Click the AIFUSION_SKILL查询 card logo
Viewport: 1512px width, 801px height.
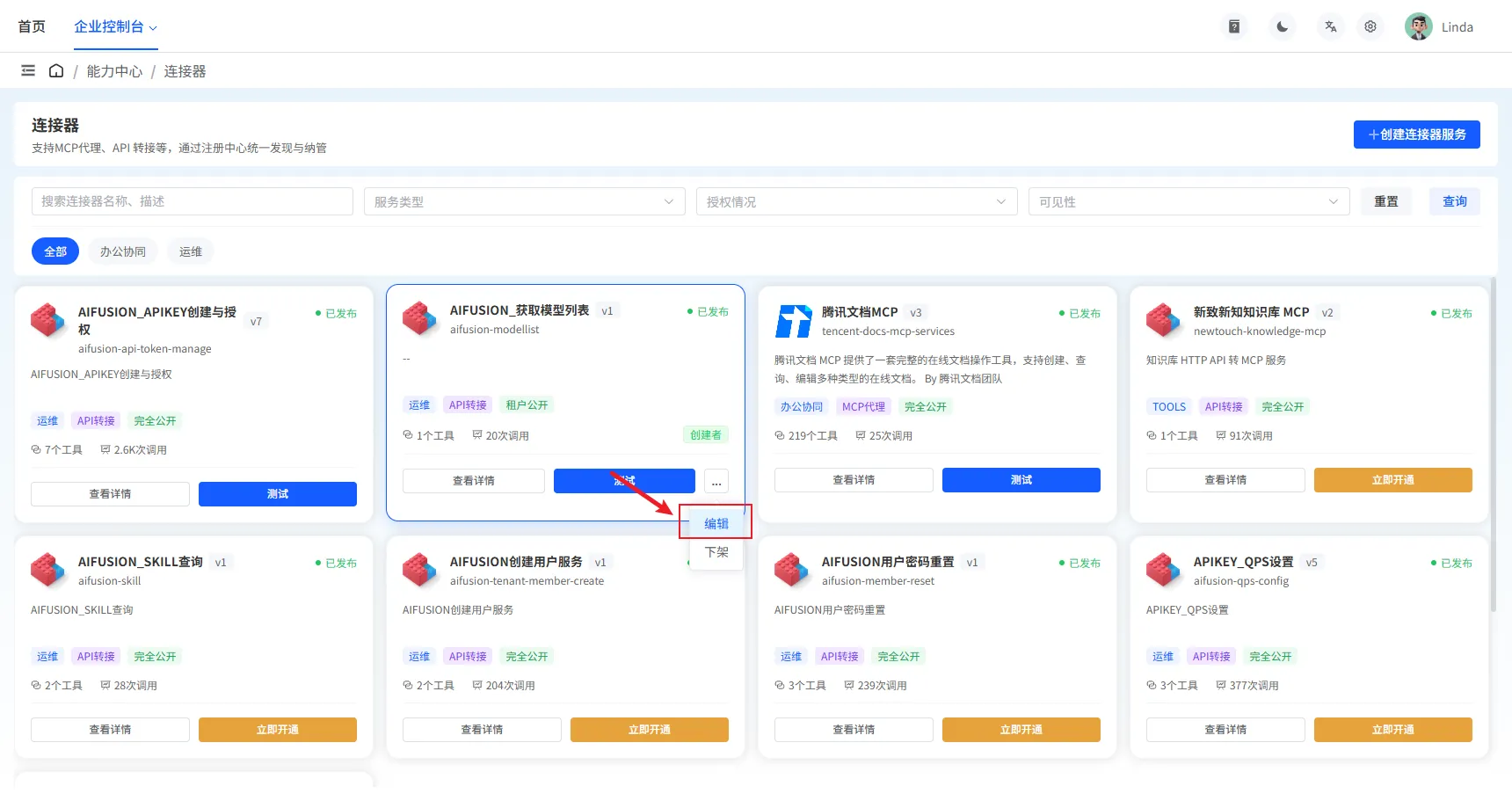[47, 571]
